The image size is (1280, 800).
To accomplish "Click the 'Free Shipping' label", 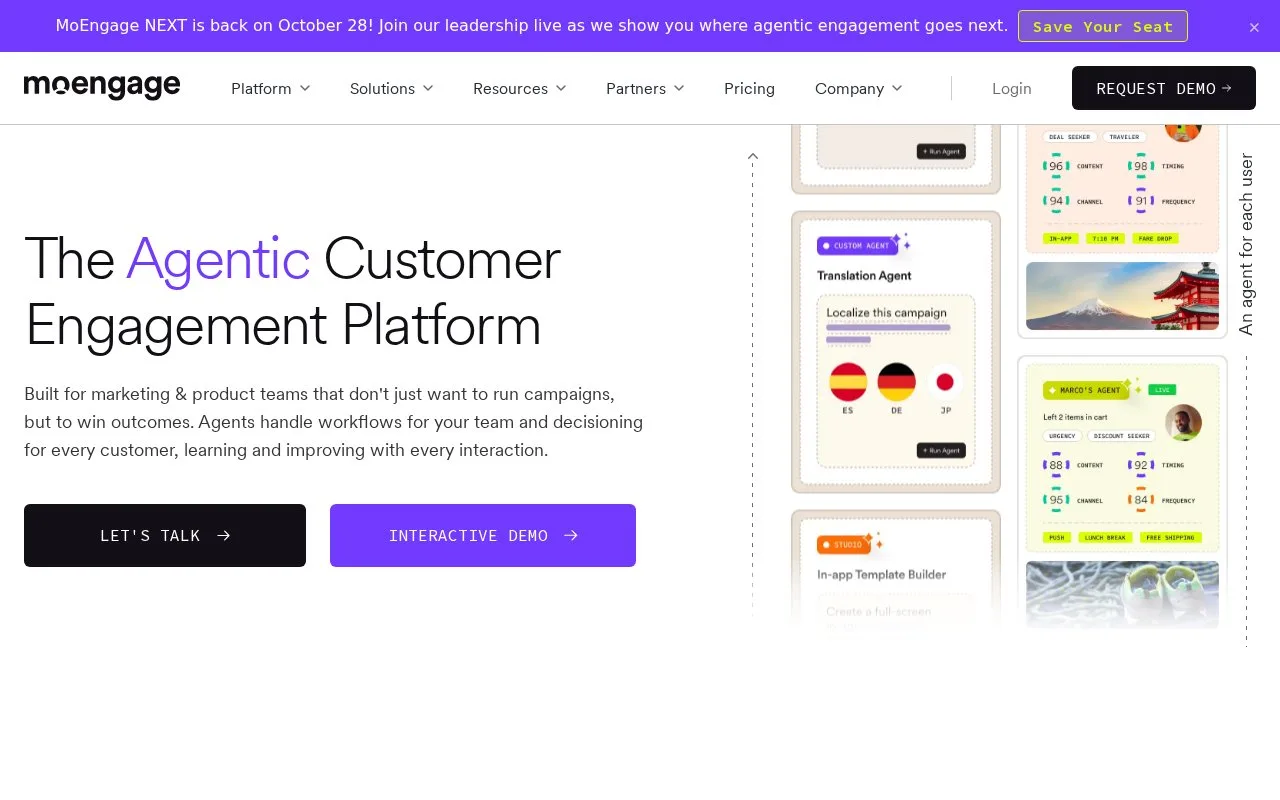I will pos(1169,538).
